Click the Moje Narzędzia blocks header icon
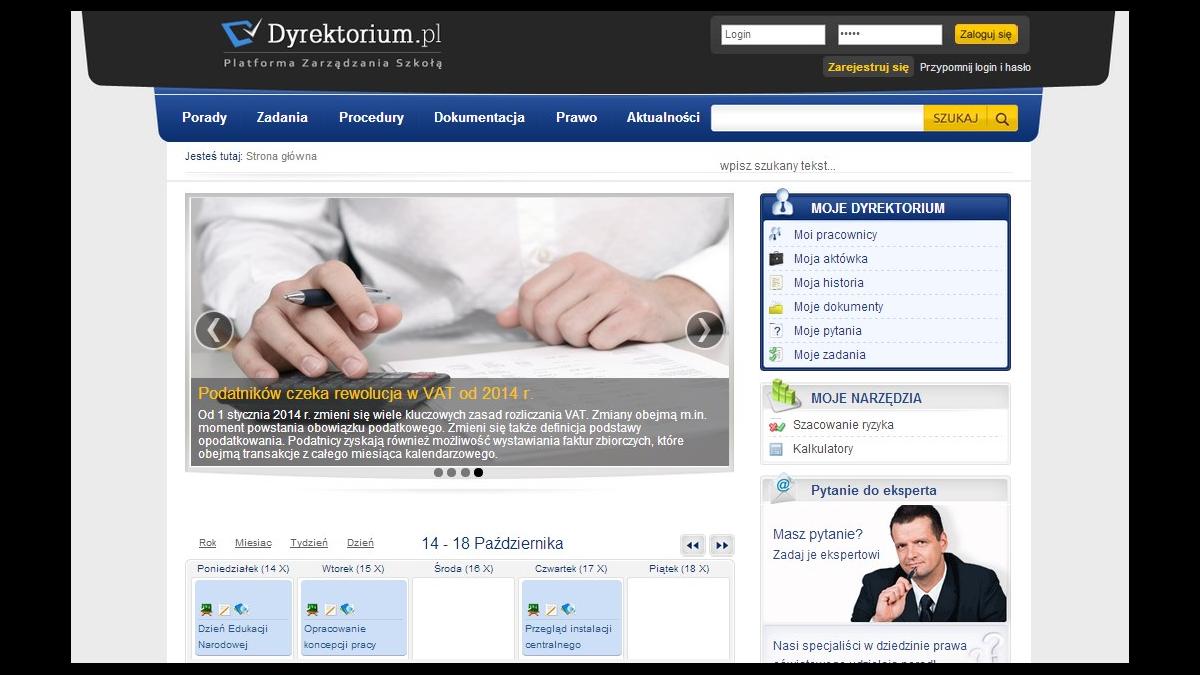The image size is (1200, 675). pos(784,394)
